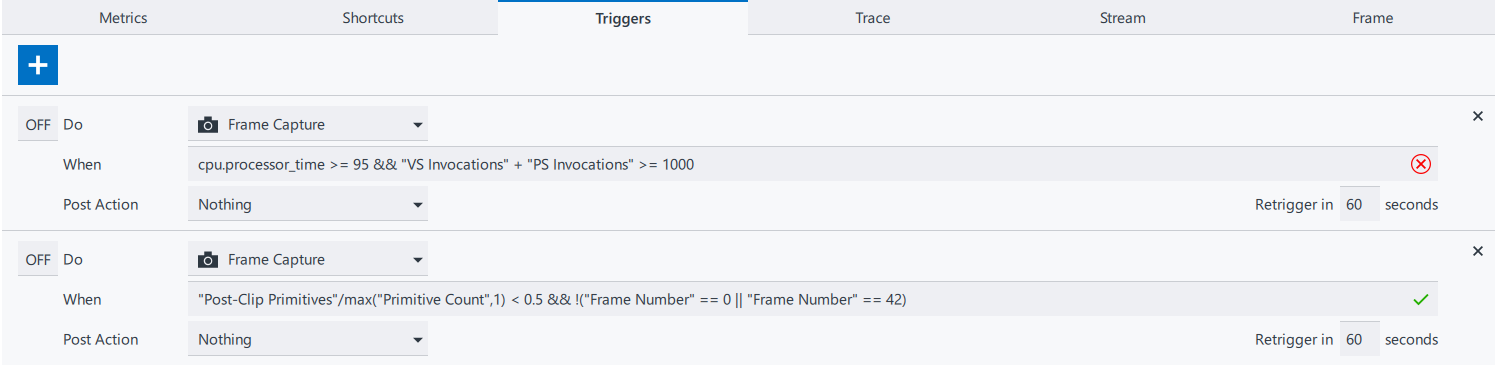Click the red error icon in first When field

1420,164
